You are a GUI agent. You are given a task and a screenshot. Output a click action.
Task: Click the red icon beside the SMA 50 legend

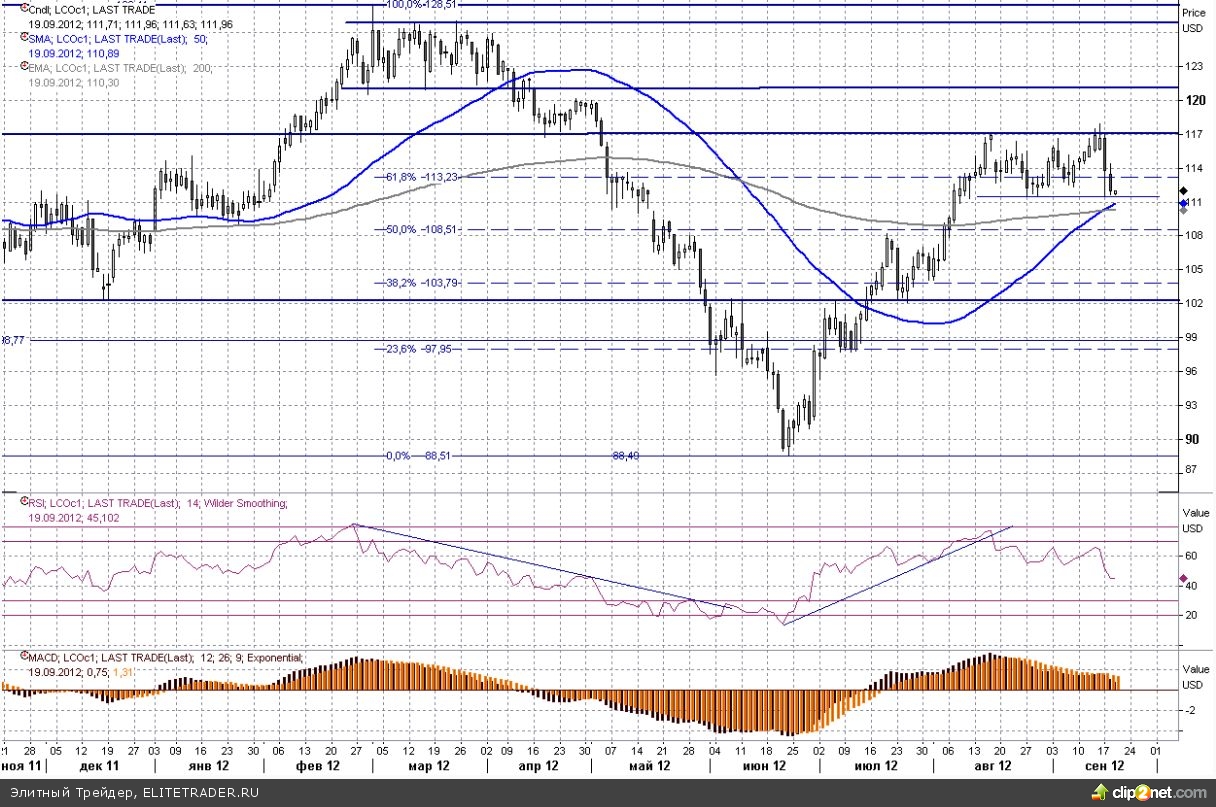point(24,37)
